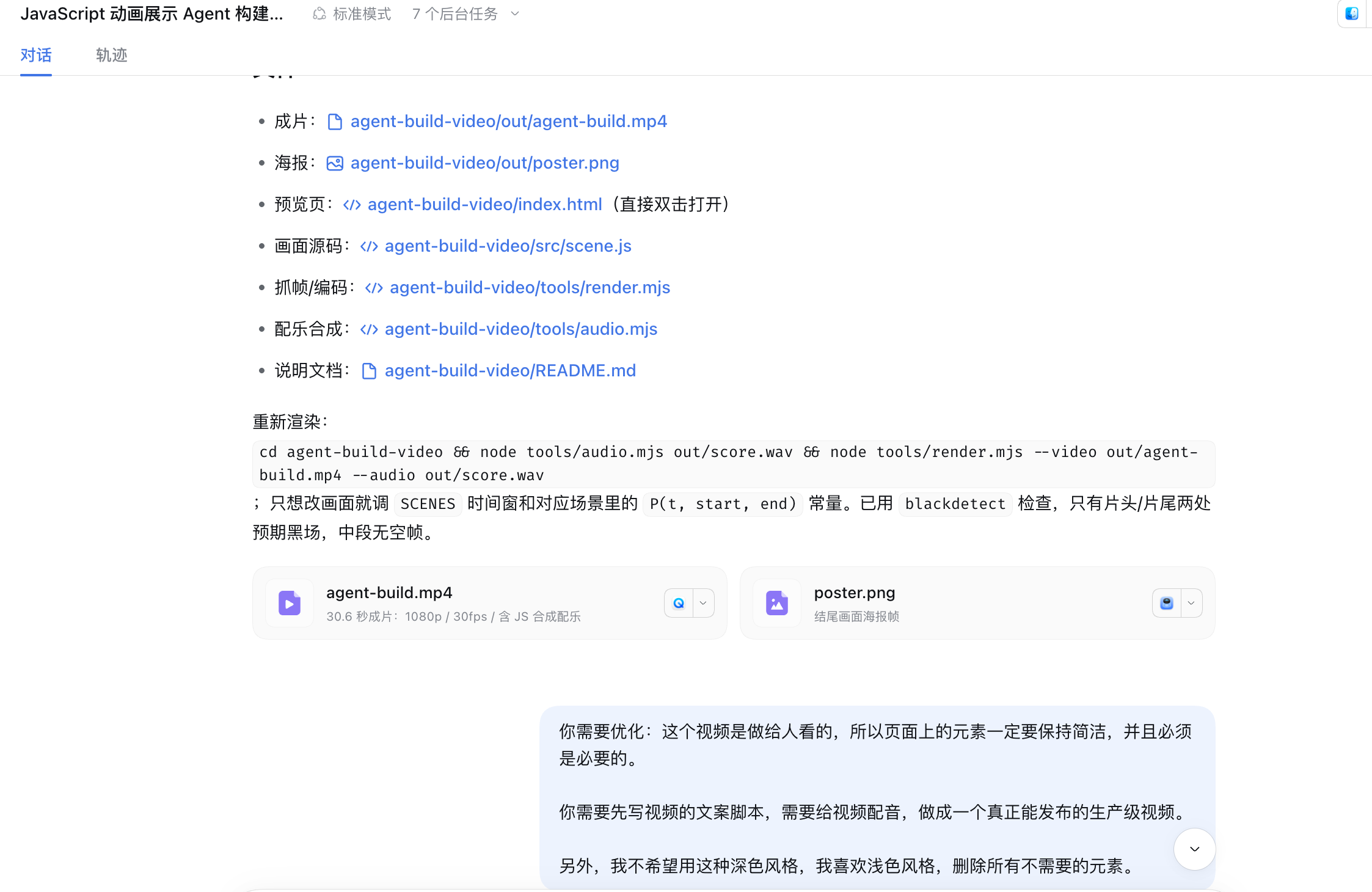This screenshot has width=1372, height=892.
Task: Open agent-build.mp4 with QuickTime icon button
Action: (679, 603)
